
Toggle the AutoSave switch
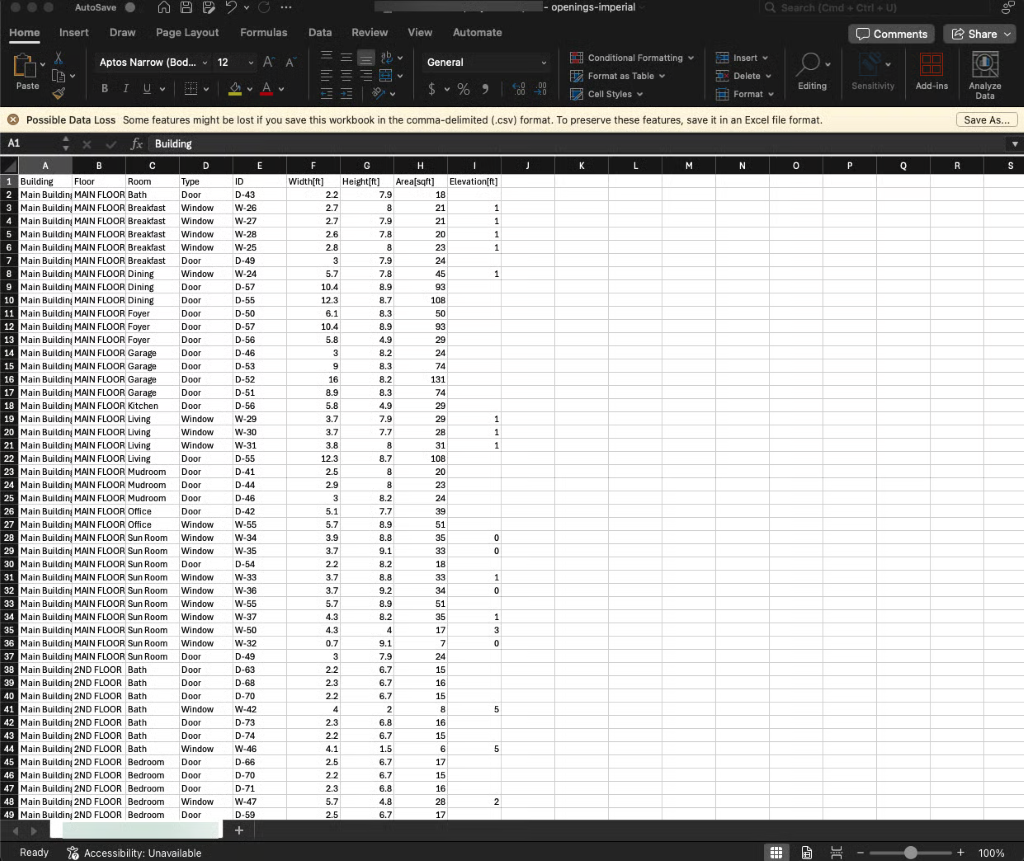(130, 8)
